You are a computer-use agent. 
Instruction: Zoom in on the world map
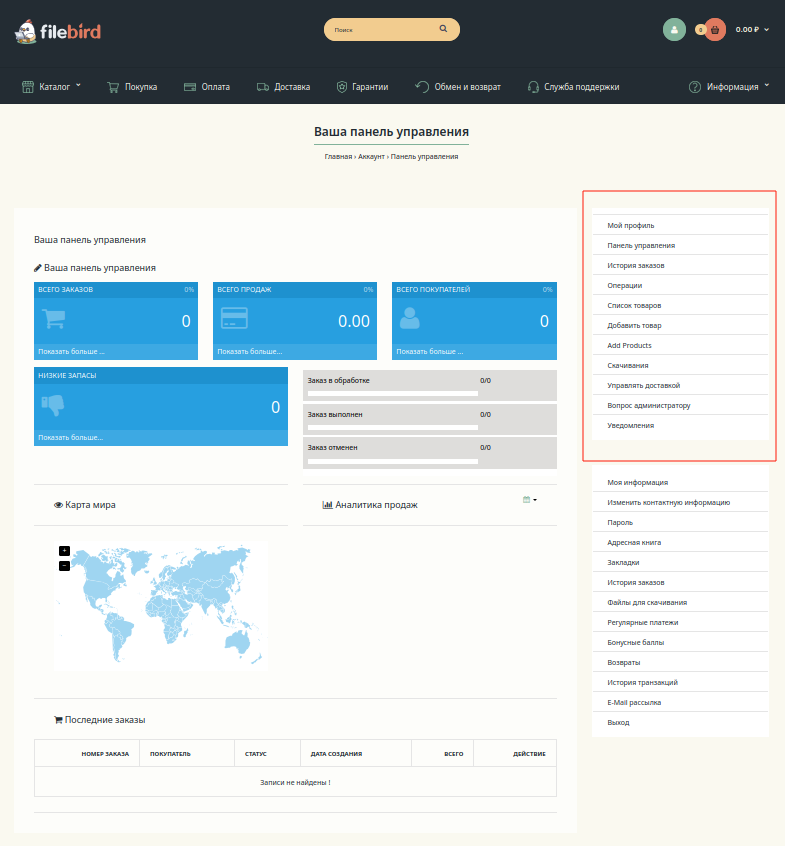(64, 550)
